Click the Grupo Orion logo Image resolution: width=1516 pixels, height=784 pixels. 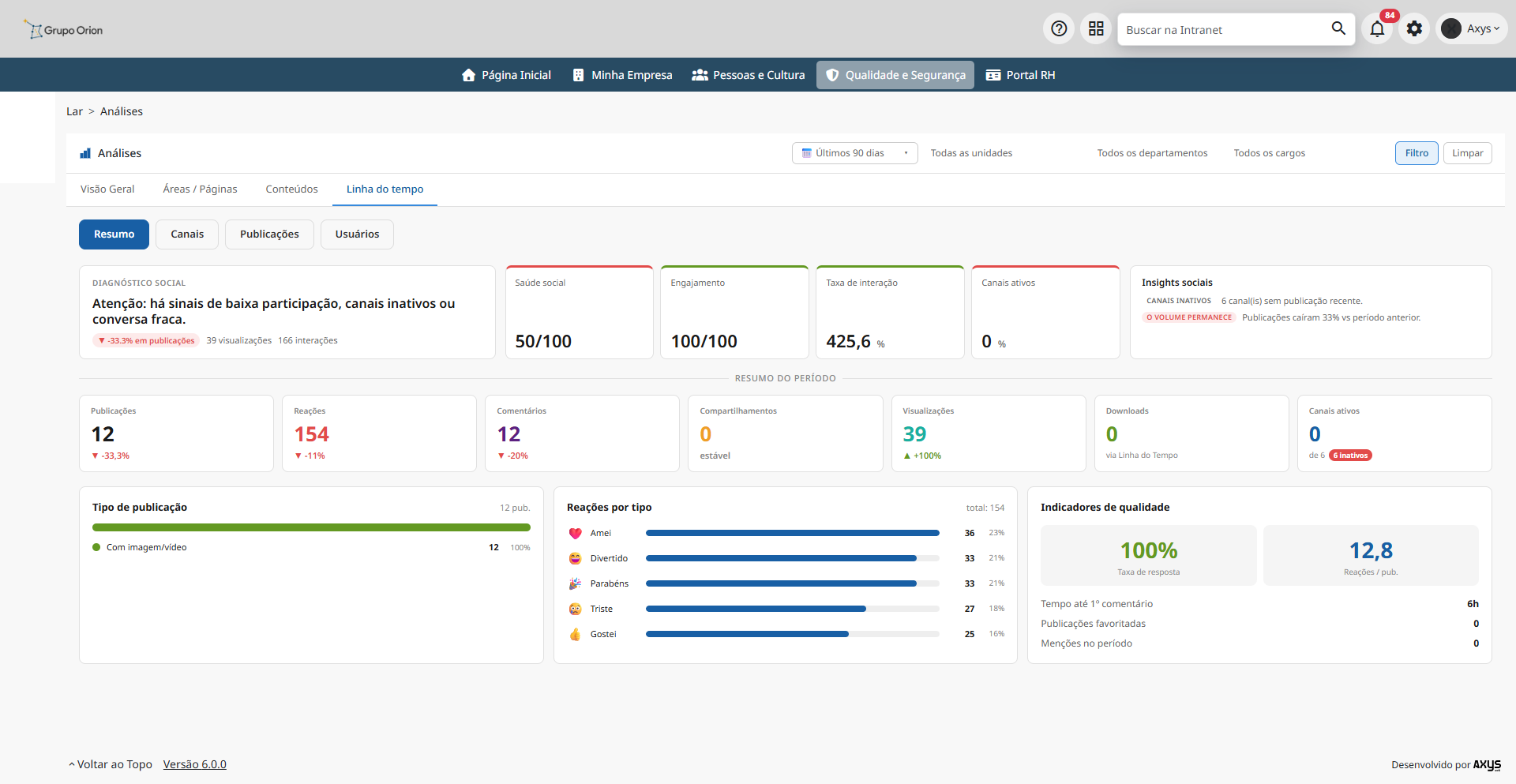(63, 30)
